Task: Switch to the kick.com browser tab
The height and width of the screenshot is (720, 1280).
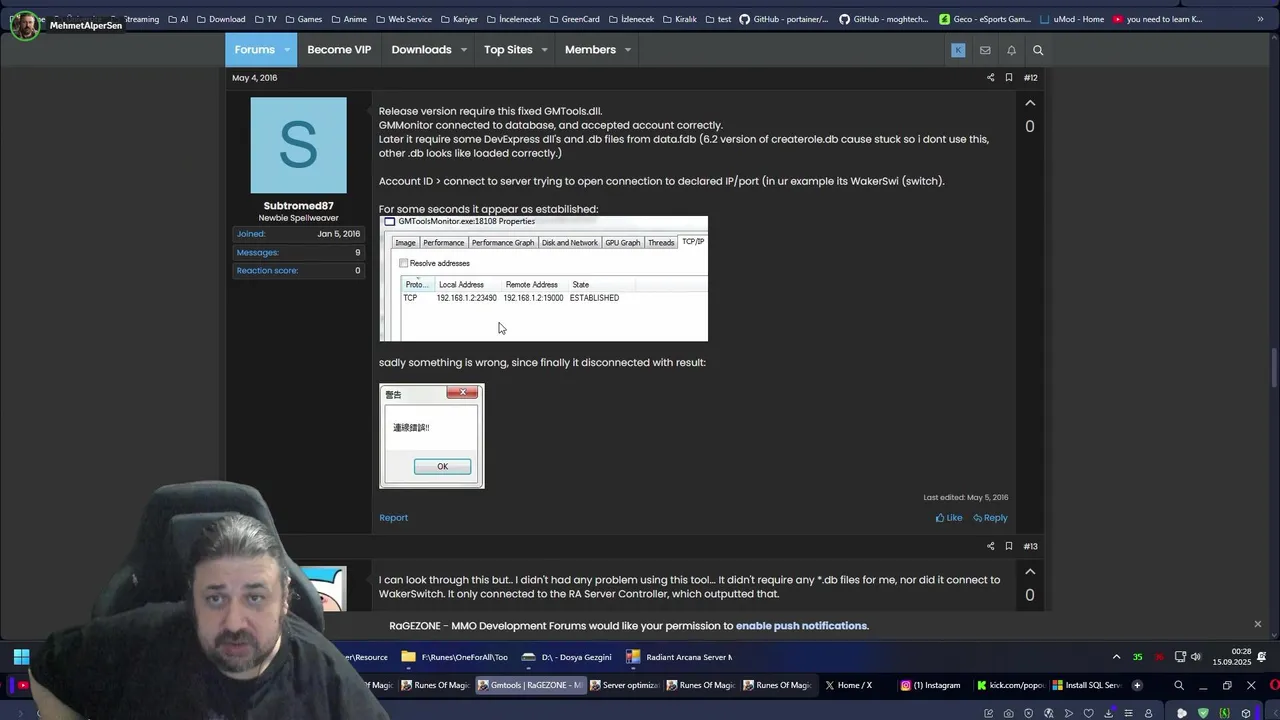Action: click(x=1010, y=685)
